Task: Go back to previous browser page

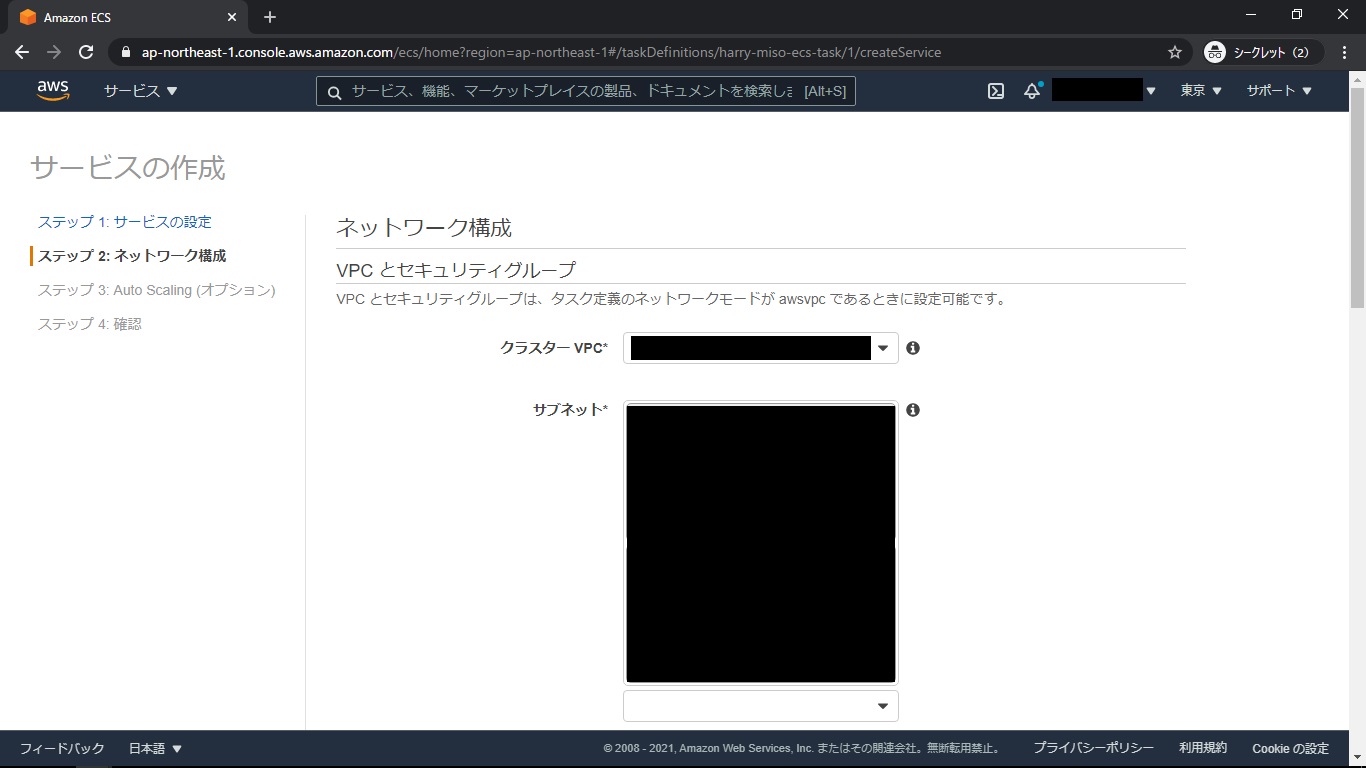Action: (22, 52)
